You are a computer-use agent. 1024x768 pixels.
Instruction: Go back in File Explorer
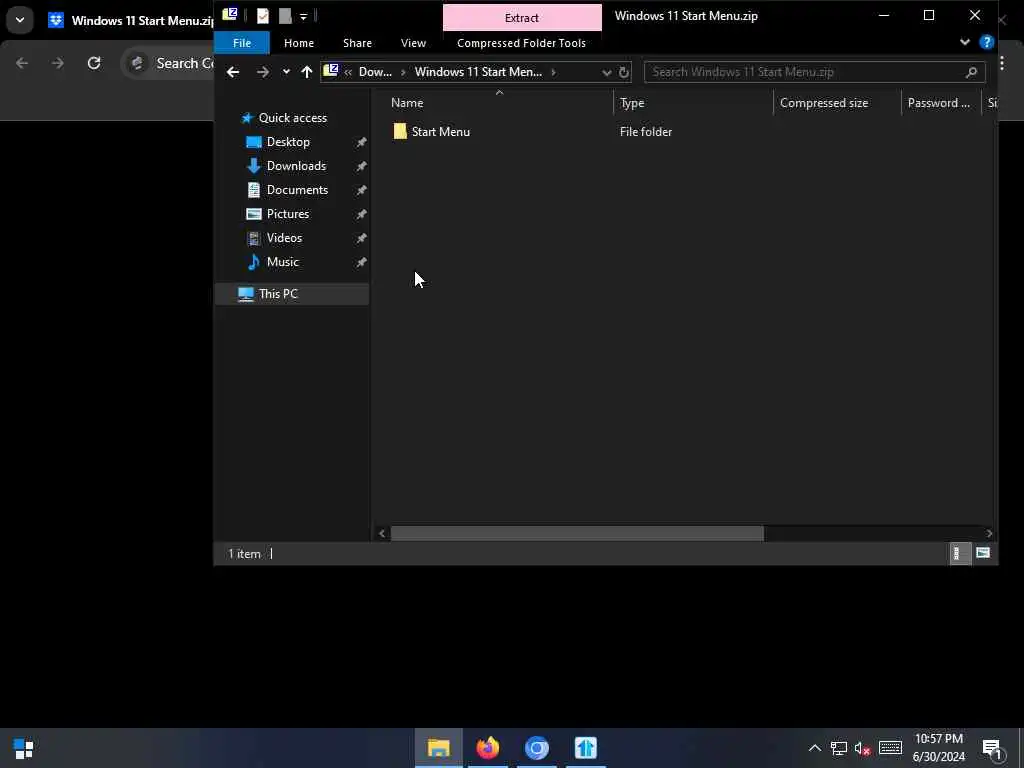click(233, 72)
